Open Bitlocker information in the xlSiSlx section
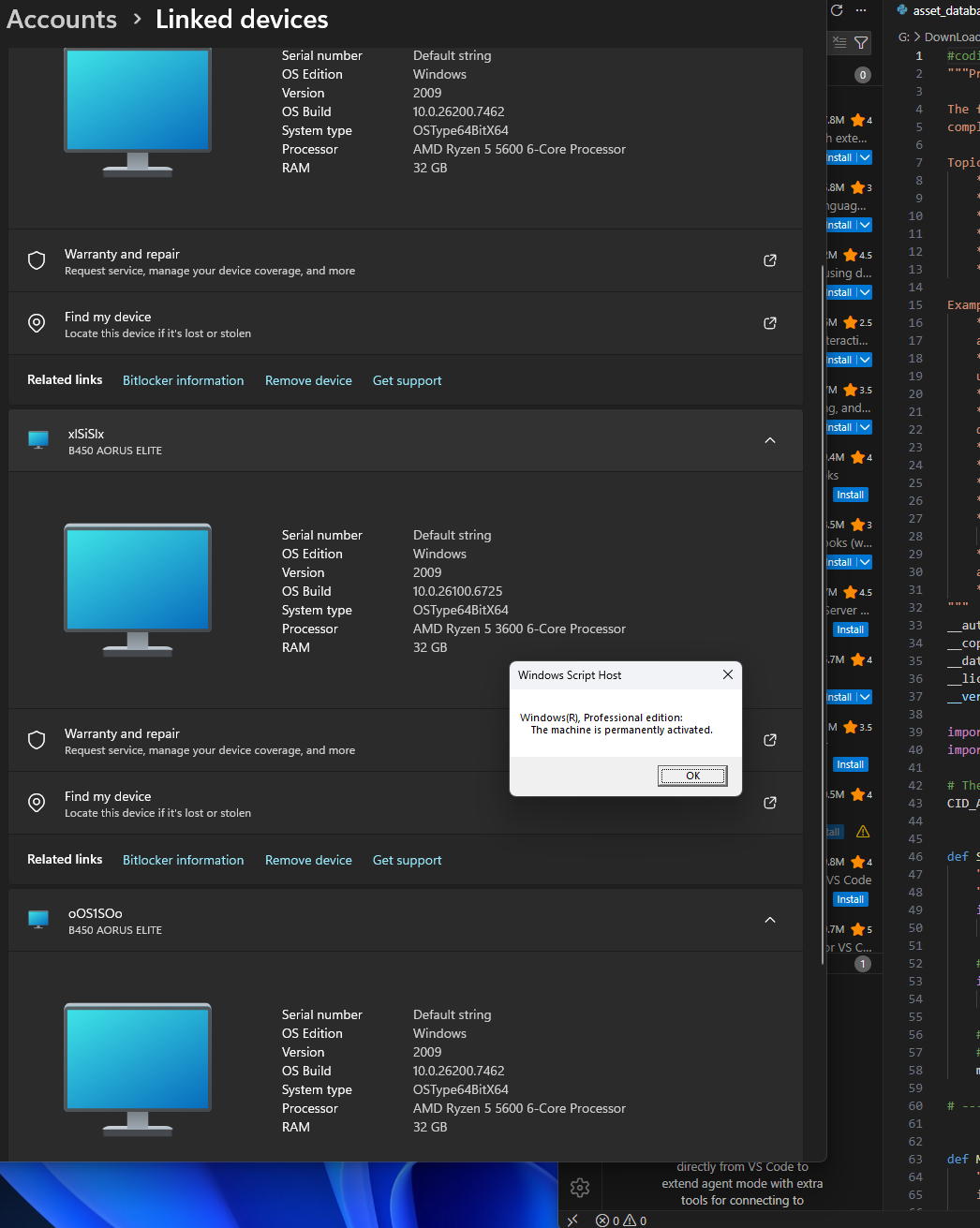 tap(183, 860)
